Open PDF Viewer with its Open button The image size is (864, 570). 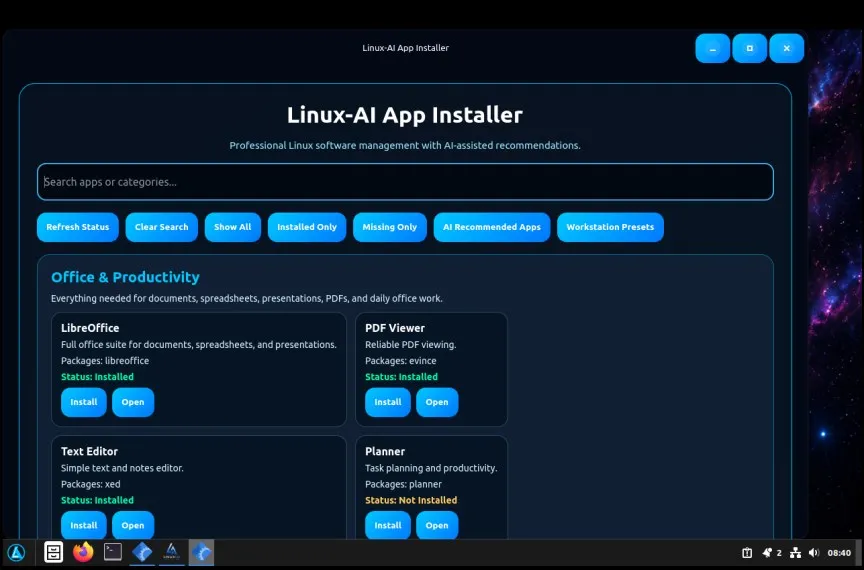tap(437, 402)
